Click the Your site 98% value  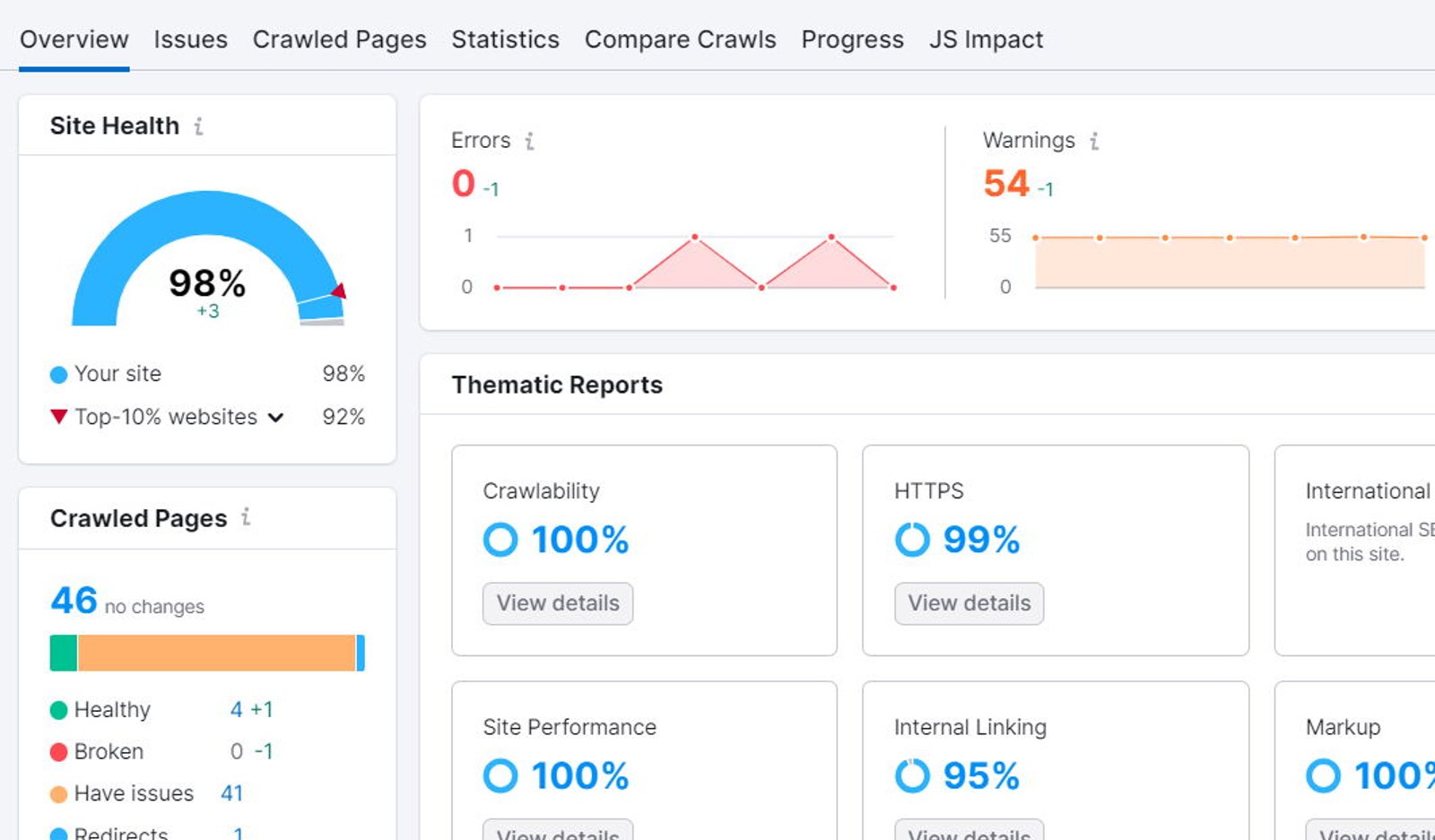coord(344,374)
